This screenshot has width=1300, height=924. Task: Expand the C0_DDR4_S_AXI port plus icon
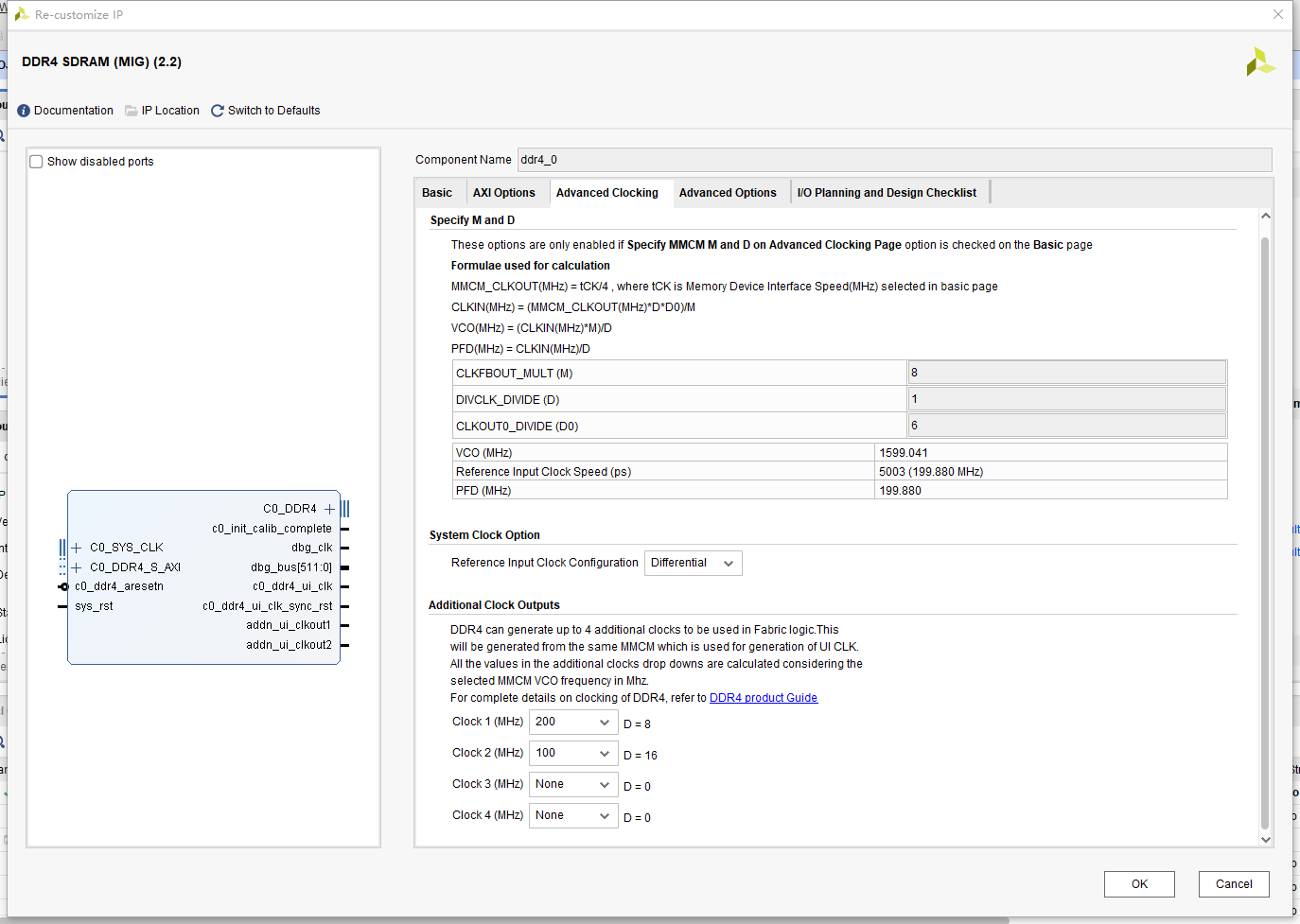click(x=77, y=567)
